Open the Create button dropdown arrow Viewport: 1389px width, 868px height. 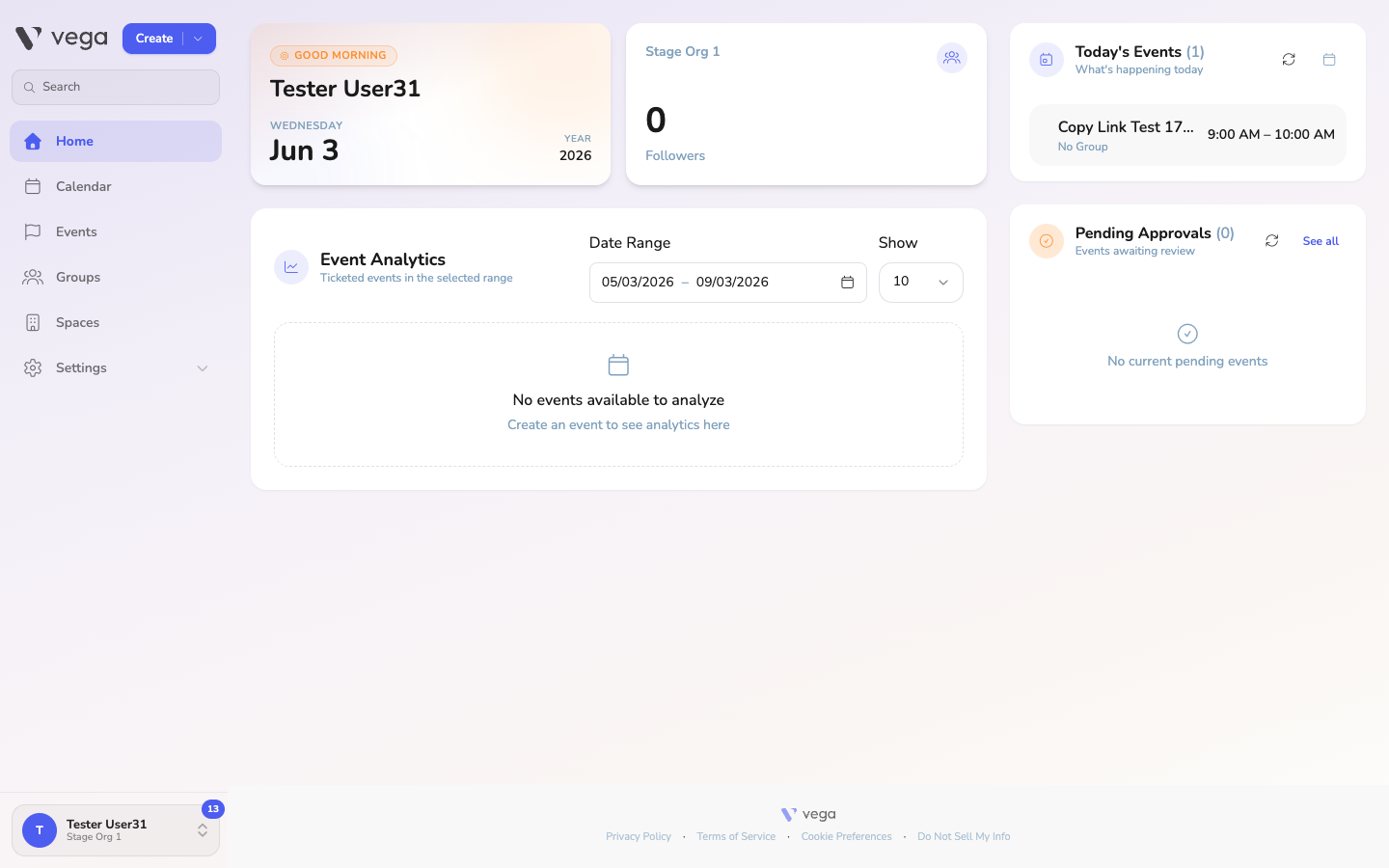point(199,39)
